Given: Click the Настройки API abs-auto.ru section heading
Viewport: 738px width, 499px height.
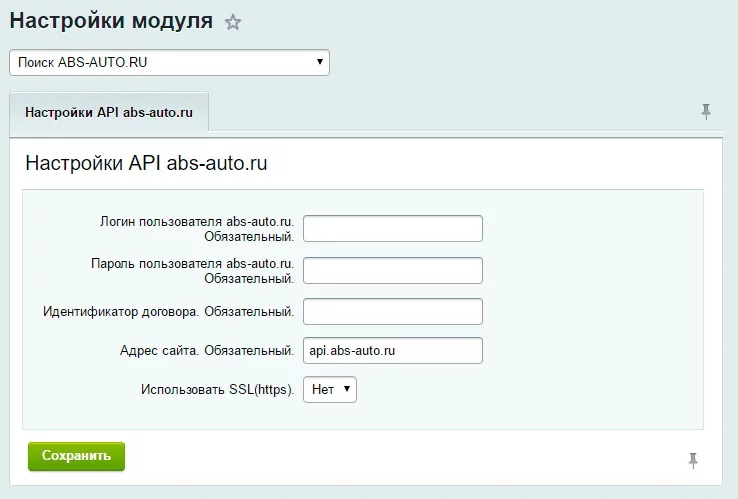Looking at the screenshot, I should click(146, 164).
